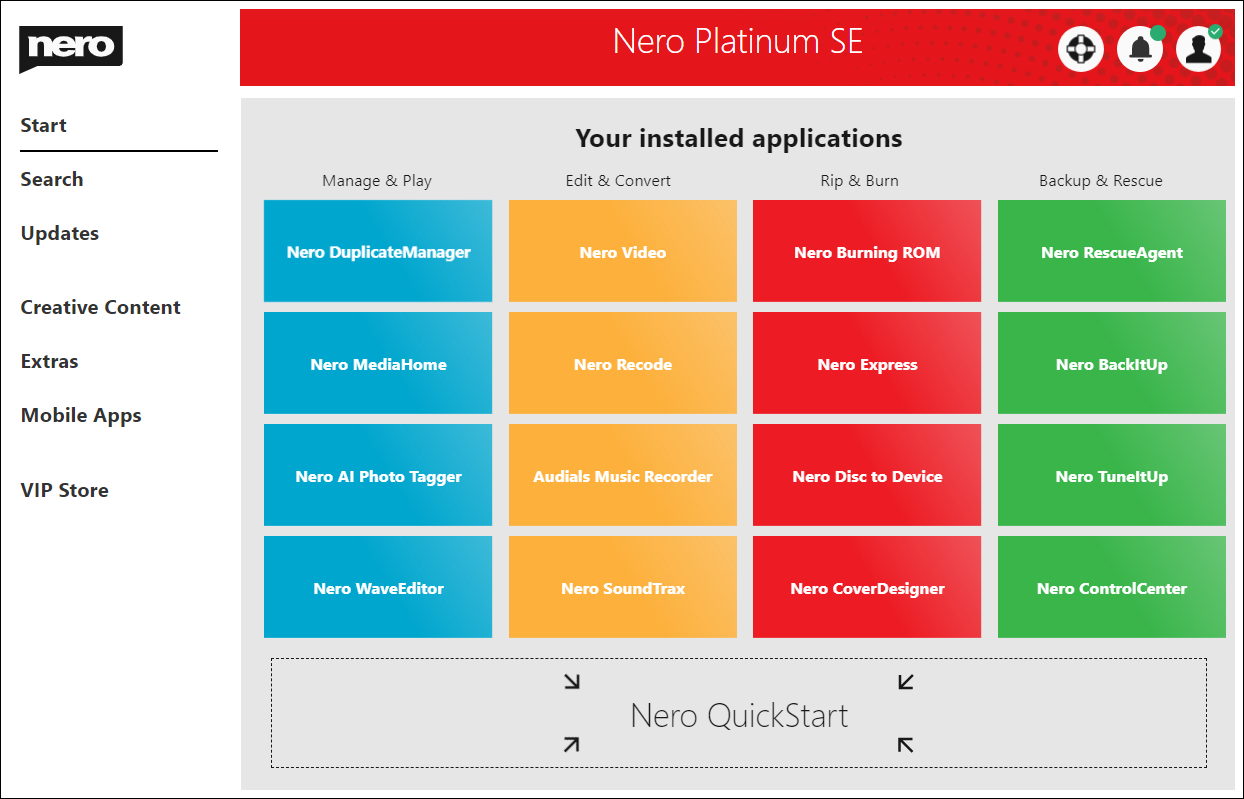Click the bottom-right arrow in QuickStart
Image resolution: width=1244 pixels, height=799 pixels.
pos(905,744)
